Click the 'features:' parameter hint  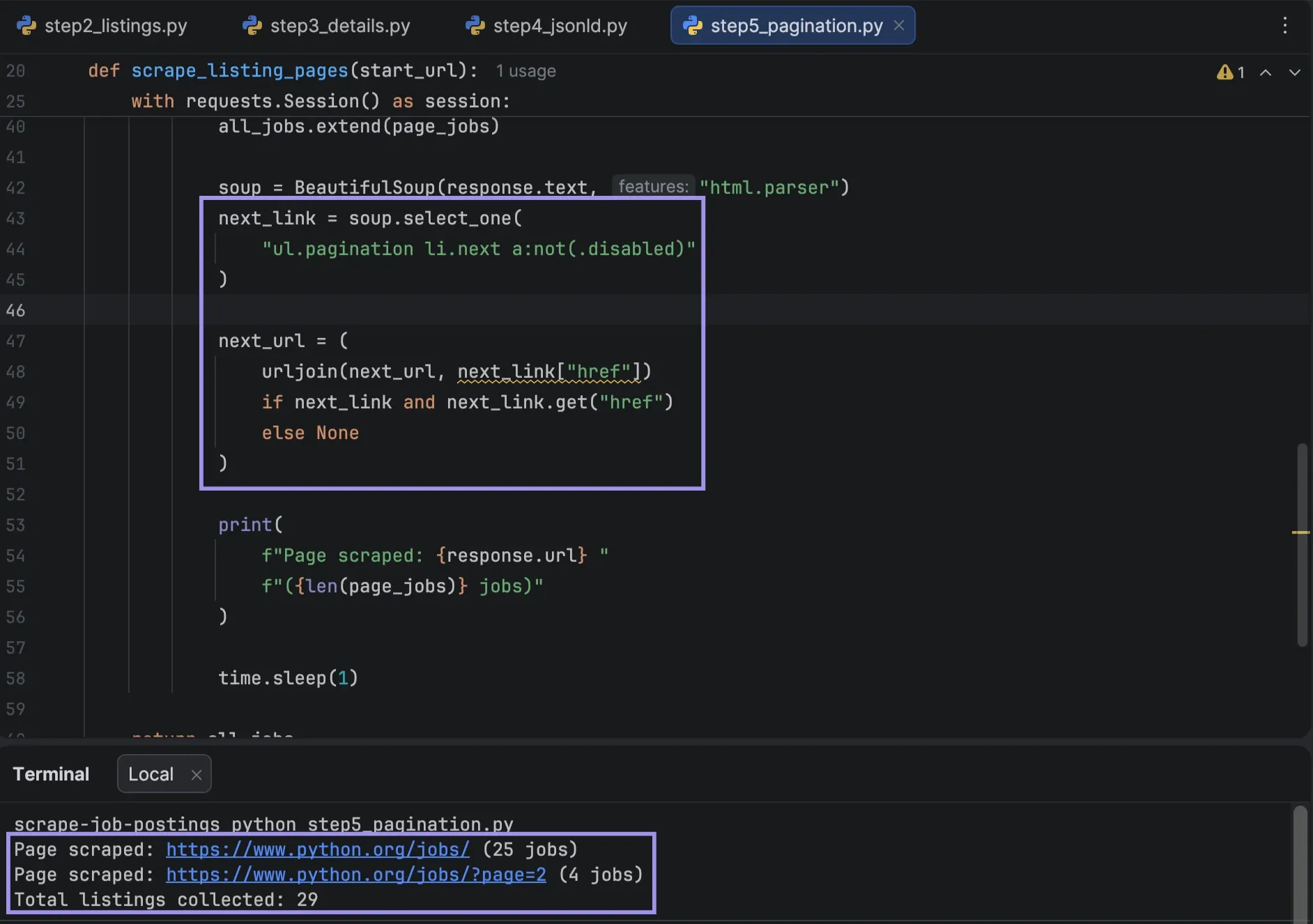tap(653, 187)
